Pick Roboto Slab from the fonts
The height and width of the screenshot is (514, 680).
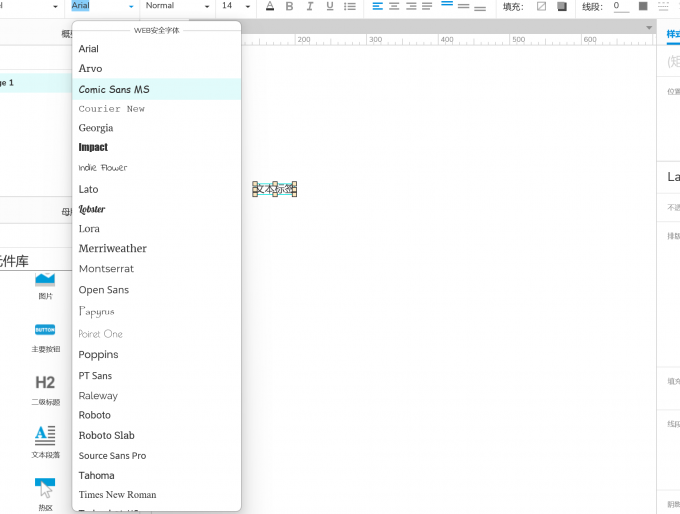point(106,435)
